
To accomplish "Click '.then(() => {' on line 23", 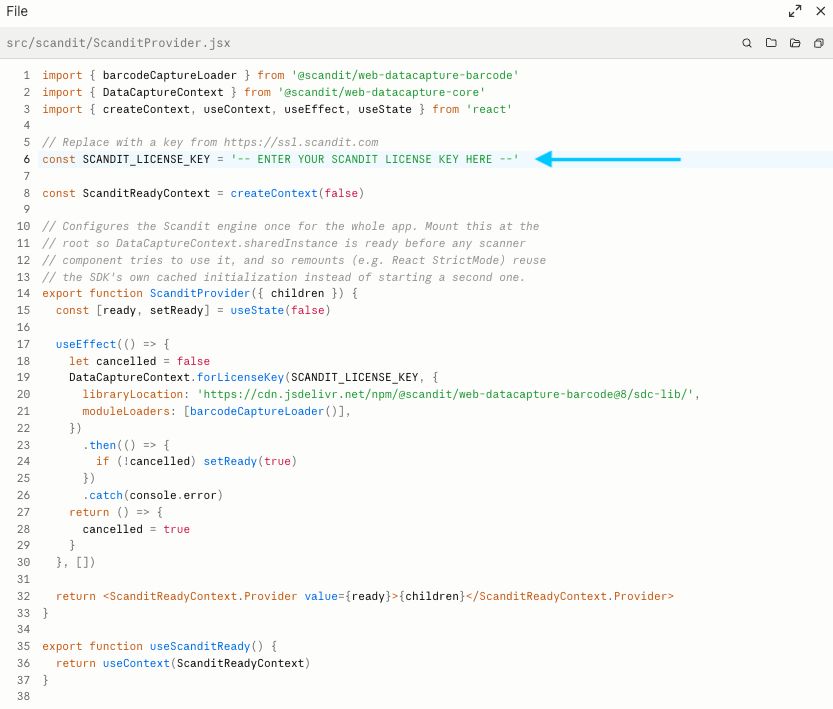I will (x=126, y=445).
